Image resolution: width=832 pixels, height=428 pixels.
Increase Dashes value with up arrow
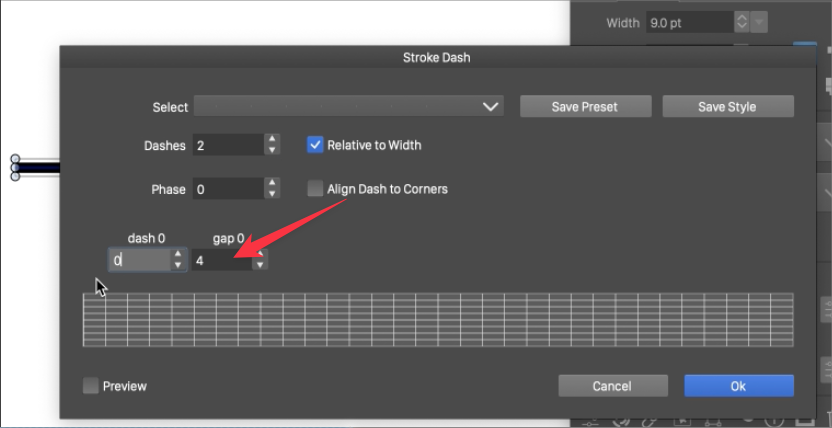(x=272, y=140)
